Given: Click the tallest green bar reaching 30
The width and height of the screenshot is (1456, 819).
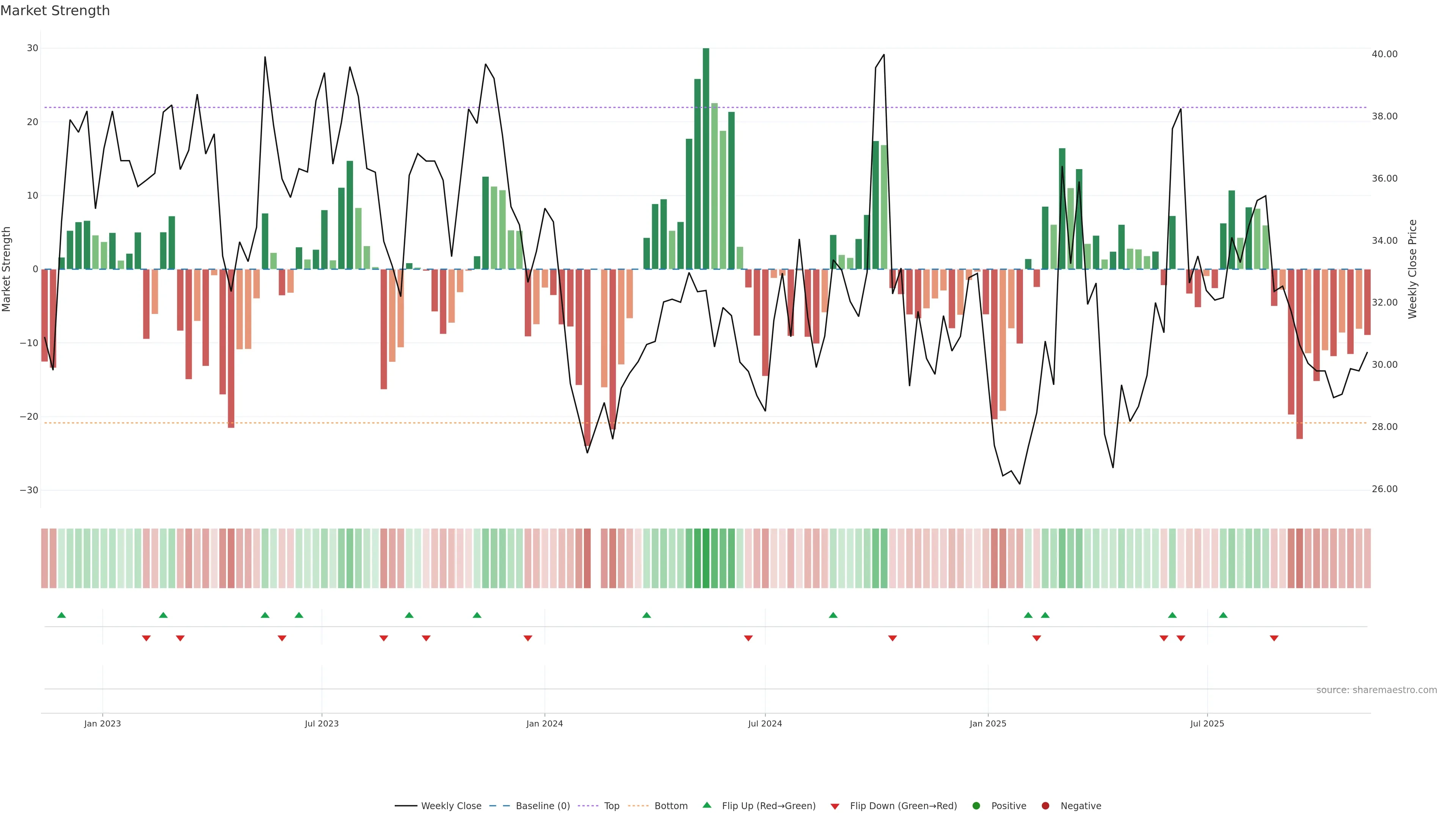Looking at the screenshot, I should [x=706, y=158].
